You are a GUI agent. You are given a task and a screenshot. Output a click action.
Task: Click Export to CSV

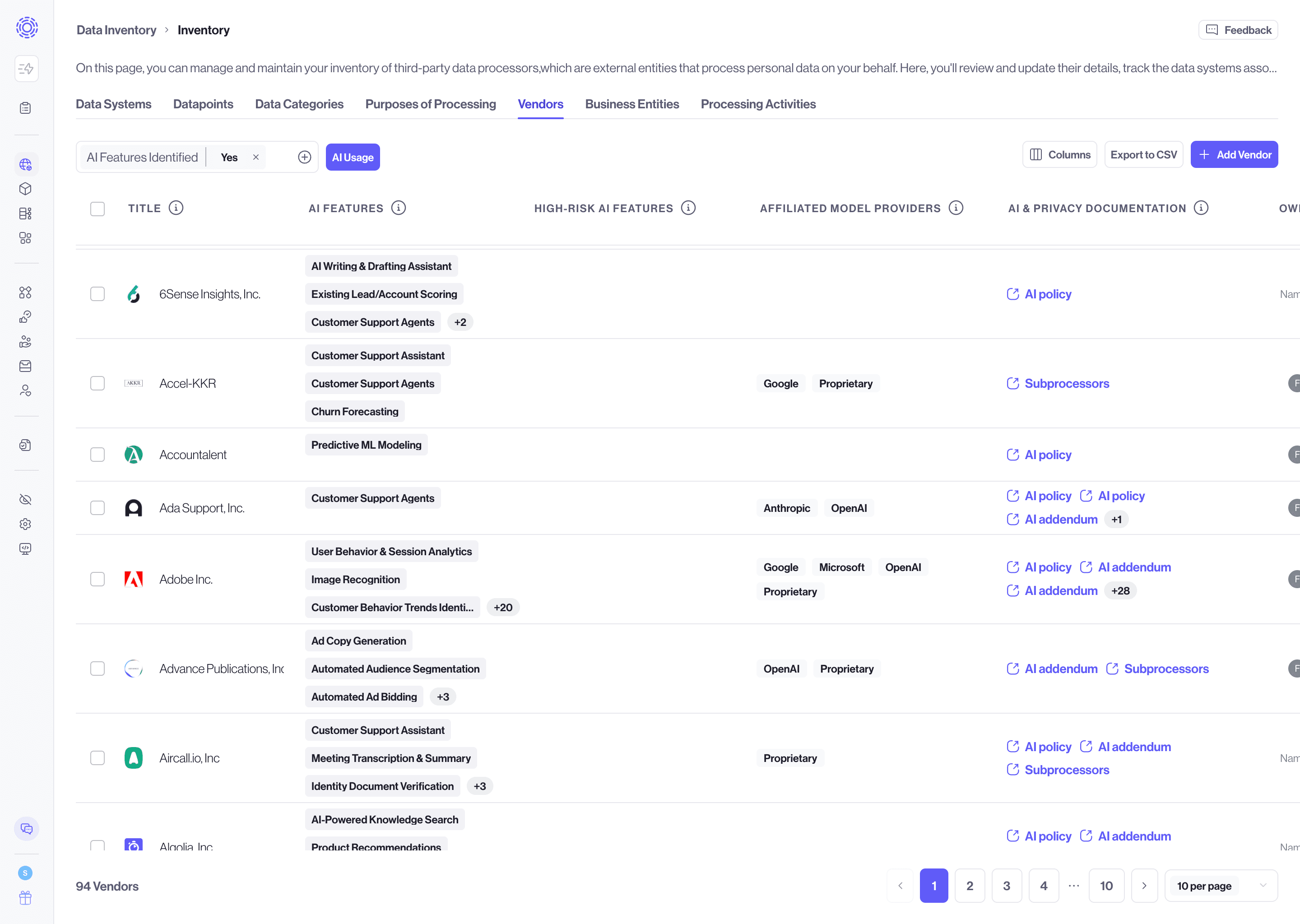click(x=1143, y=155)
